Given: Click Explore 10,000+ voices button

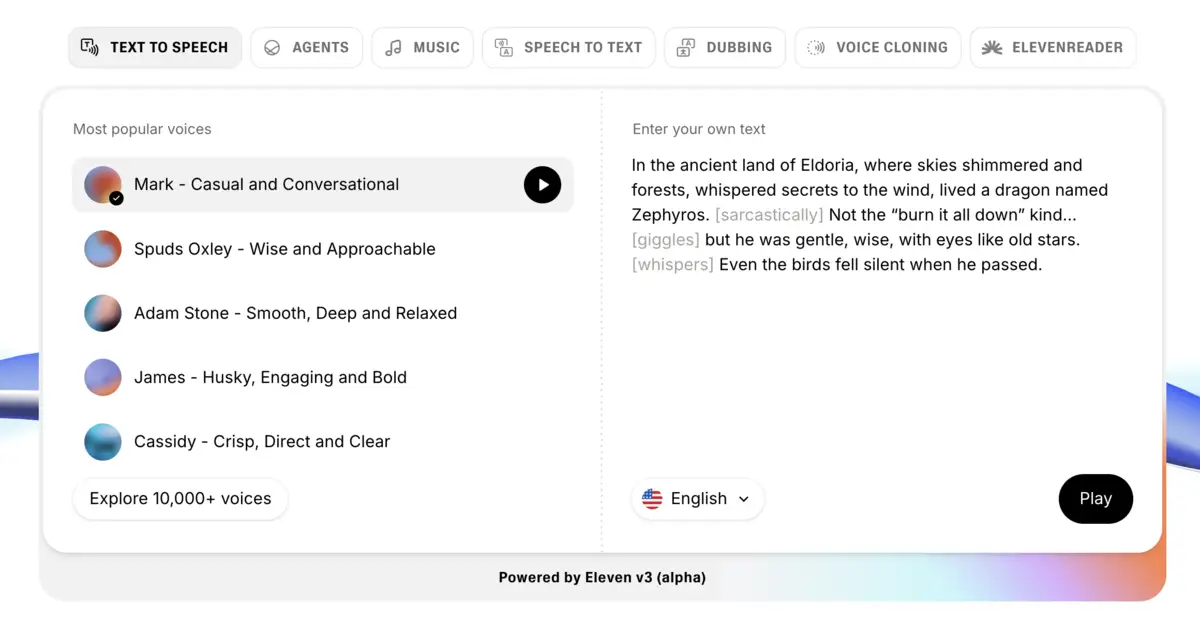Looking at the screenshot, I should click(x=180, y=499).
